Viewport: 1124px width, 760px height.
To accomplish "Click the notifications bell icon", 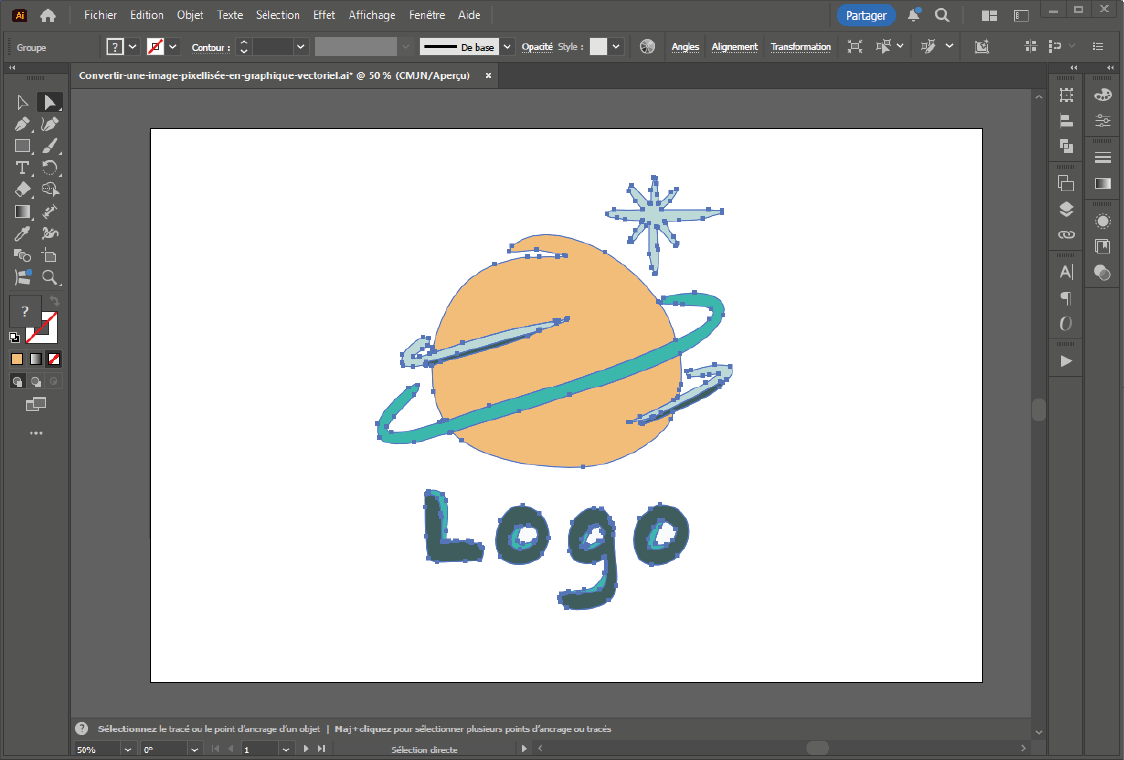I will click(x=914, y=15).
